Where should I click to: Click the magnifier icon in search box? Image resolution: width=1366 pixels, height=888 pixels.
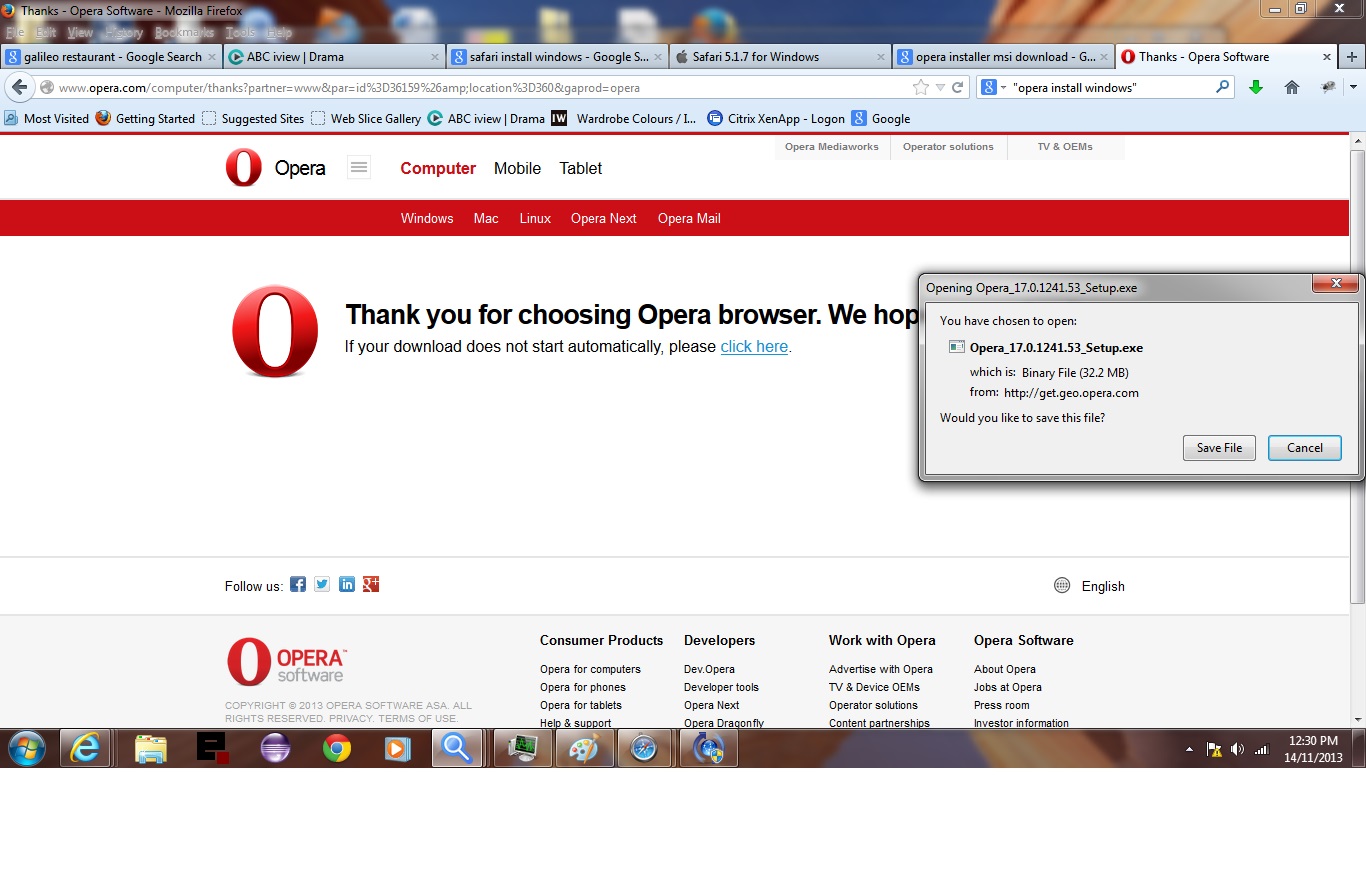pos(1222,87)
